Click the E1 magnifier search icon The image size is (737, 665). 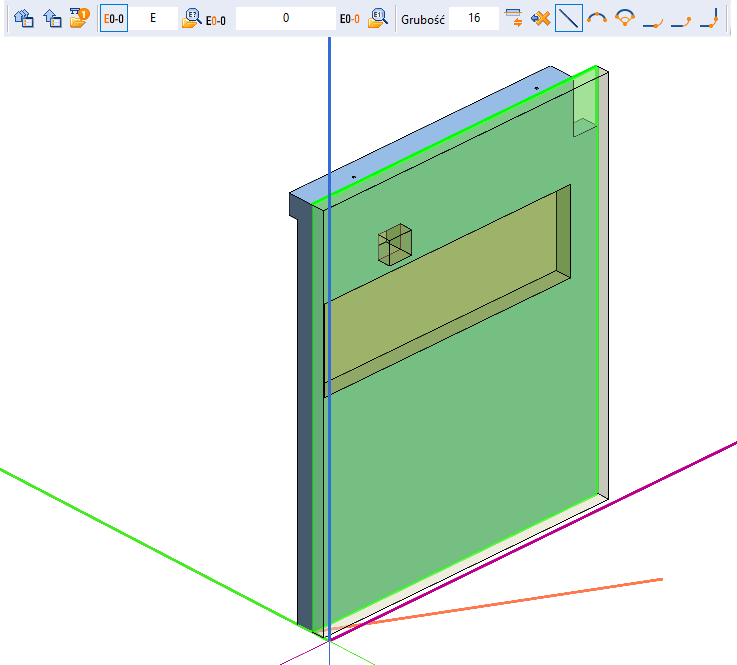(x=377, y=18)
